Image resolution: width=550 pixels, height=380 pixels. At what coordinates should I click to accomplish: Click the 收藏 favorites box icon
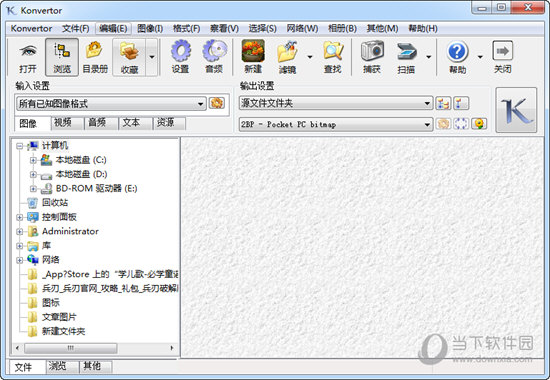[129, 52]
